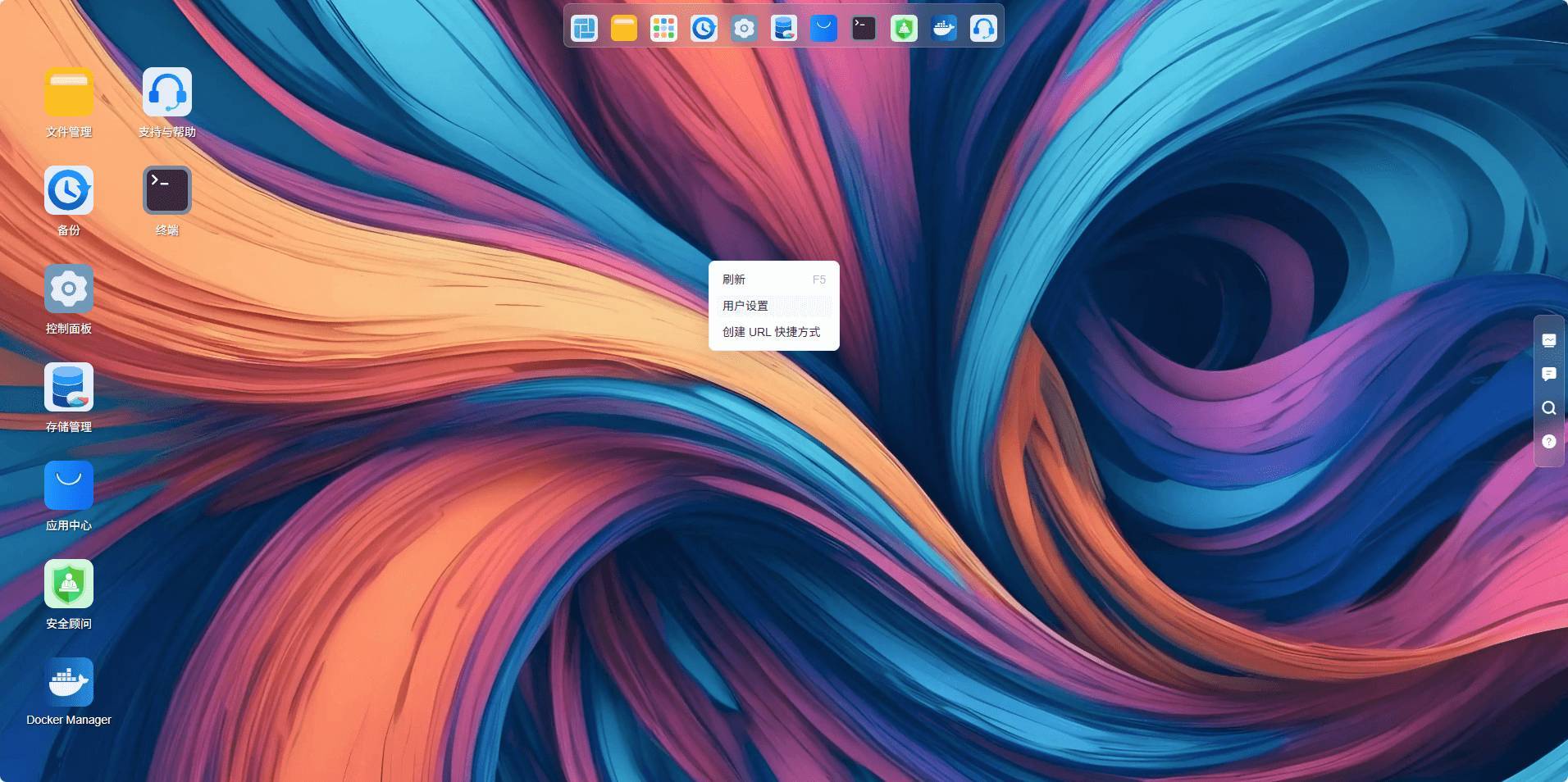Select the 终端 desktop icon
The height and width of the screenshot is (782, 1568).
pos(167,190)
